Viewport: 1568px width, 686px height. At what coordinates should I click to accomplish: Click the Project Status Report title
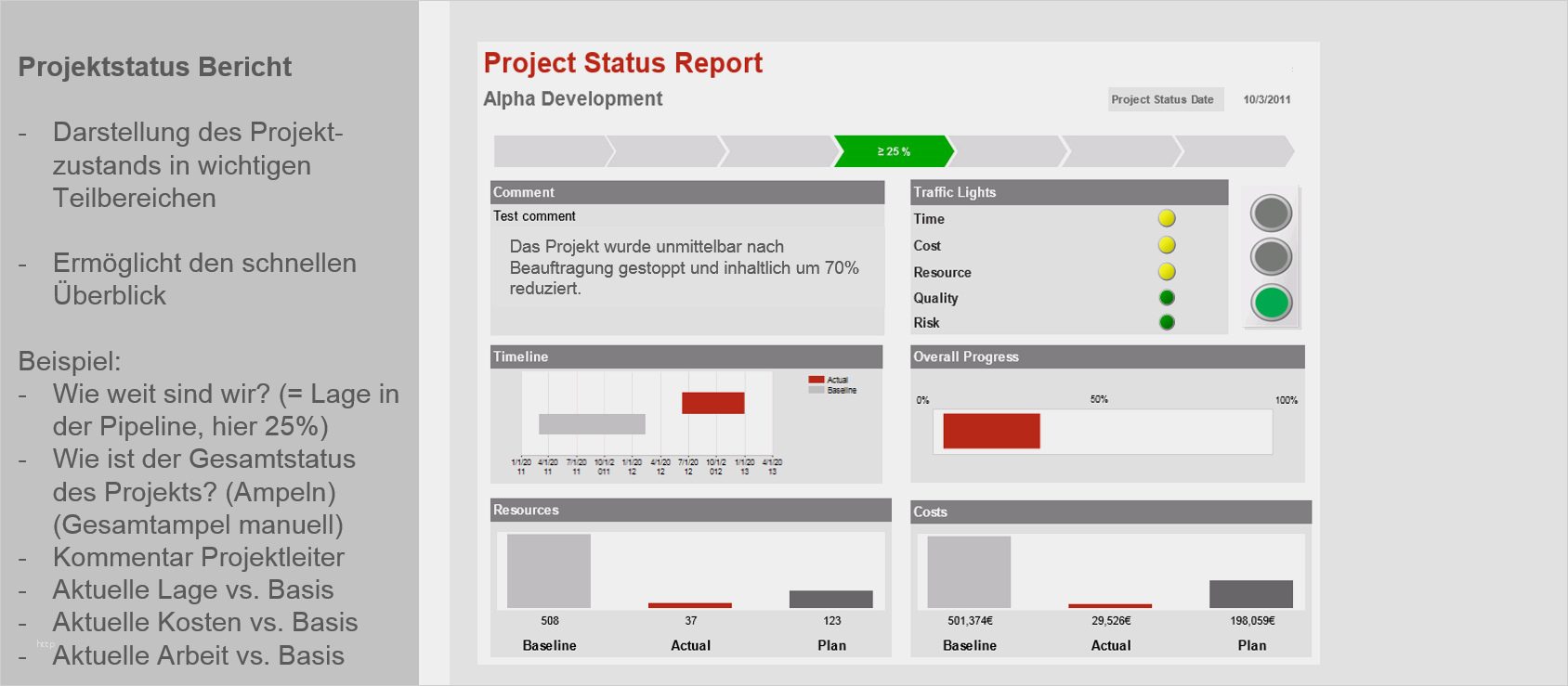click(x=623, y=62)
